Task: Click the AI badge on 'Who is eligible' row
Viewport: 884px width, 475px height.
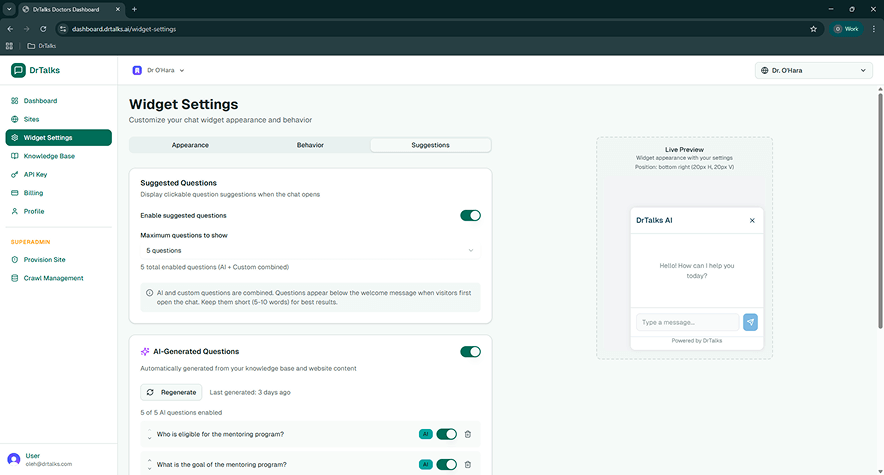Action: click(x=426, y=434)
